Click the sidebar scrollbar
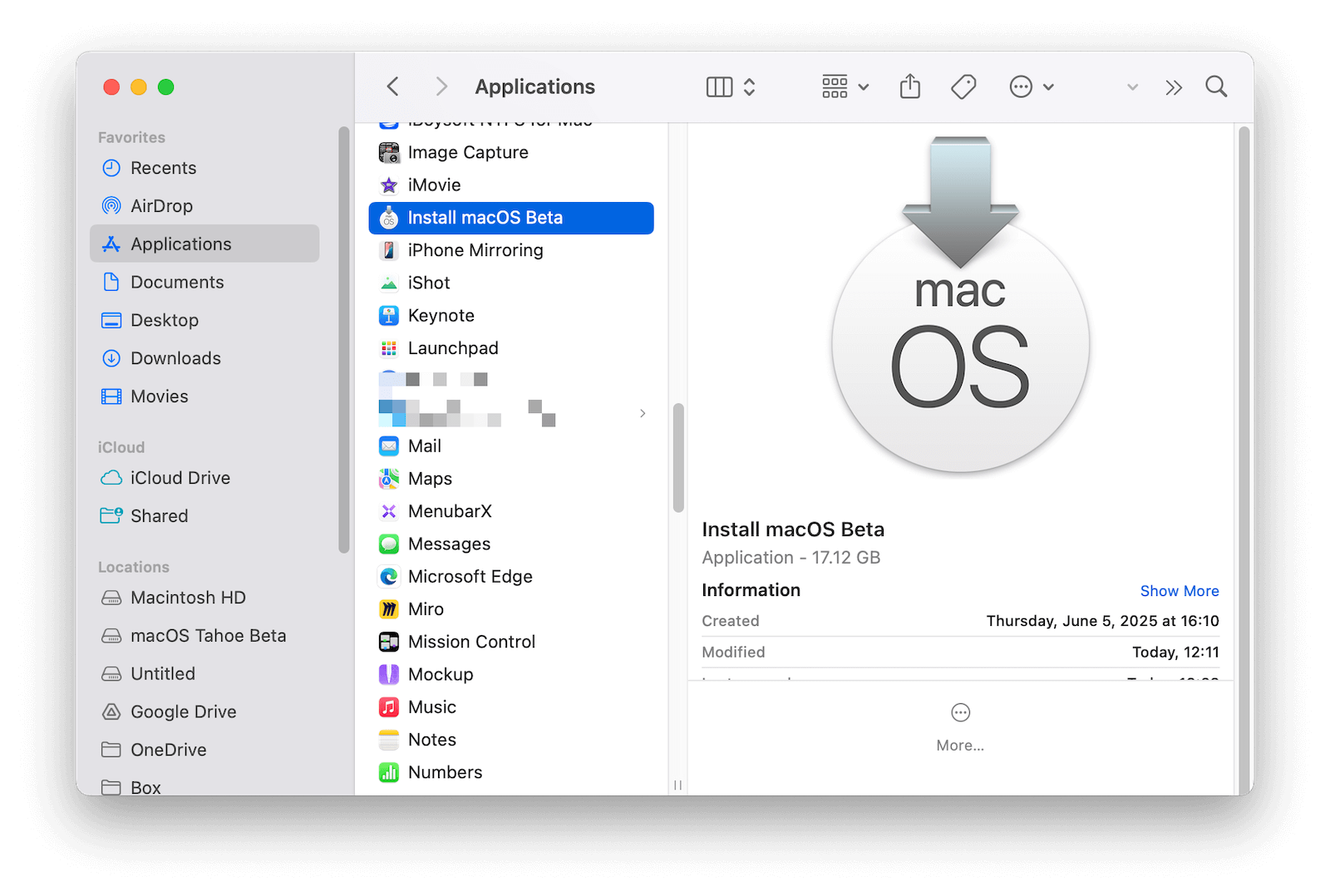Image resolution: width=1330 pixels, height=896 pixels. (343, 339)
